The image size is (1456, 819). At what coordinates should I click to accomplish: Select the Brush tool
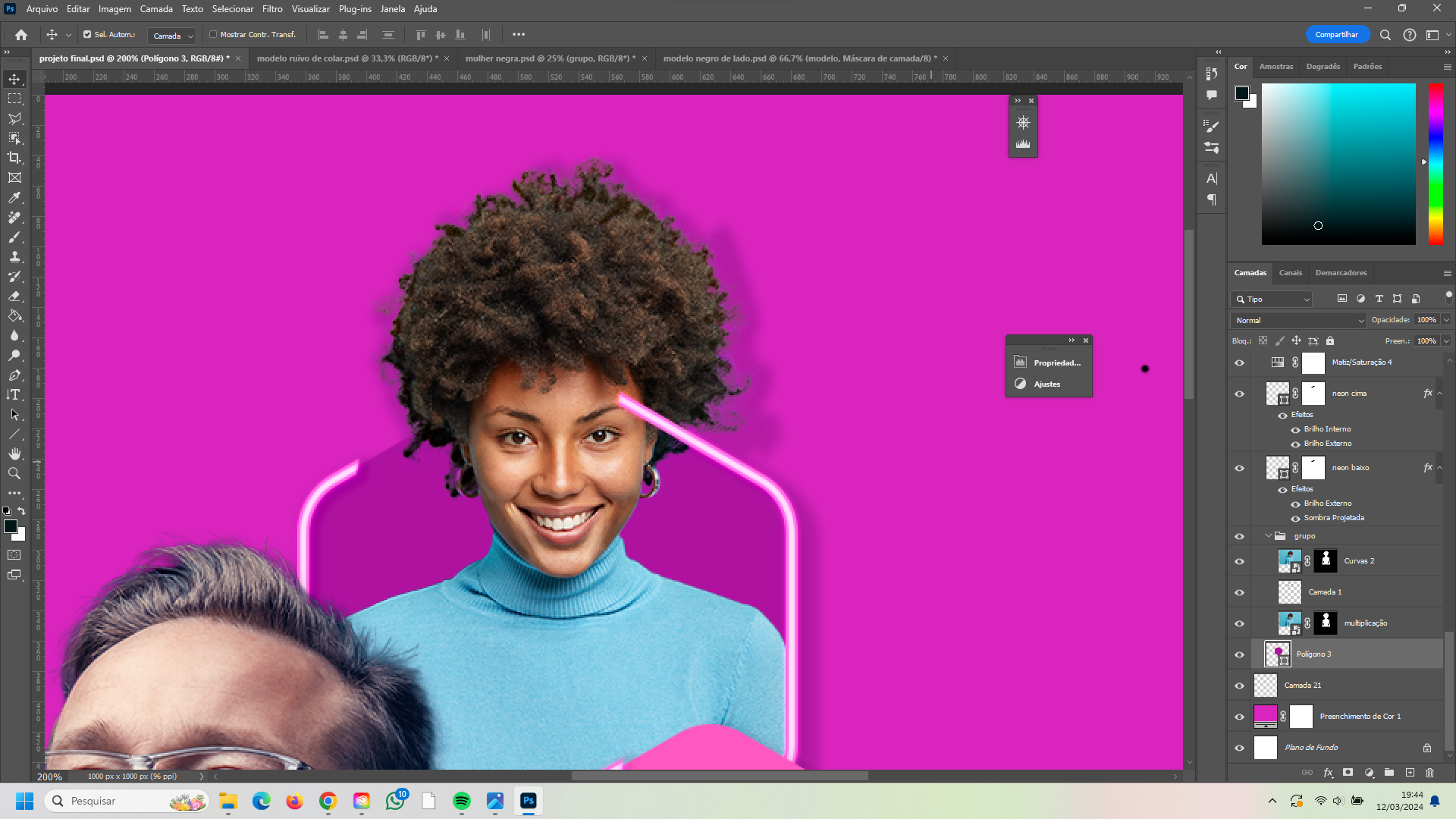[x=14, y=237]
